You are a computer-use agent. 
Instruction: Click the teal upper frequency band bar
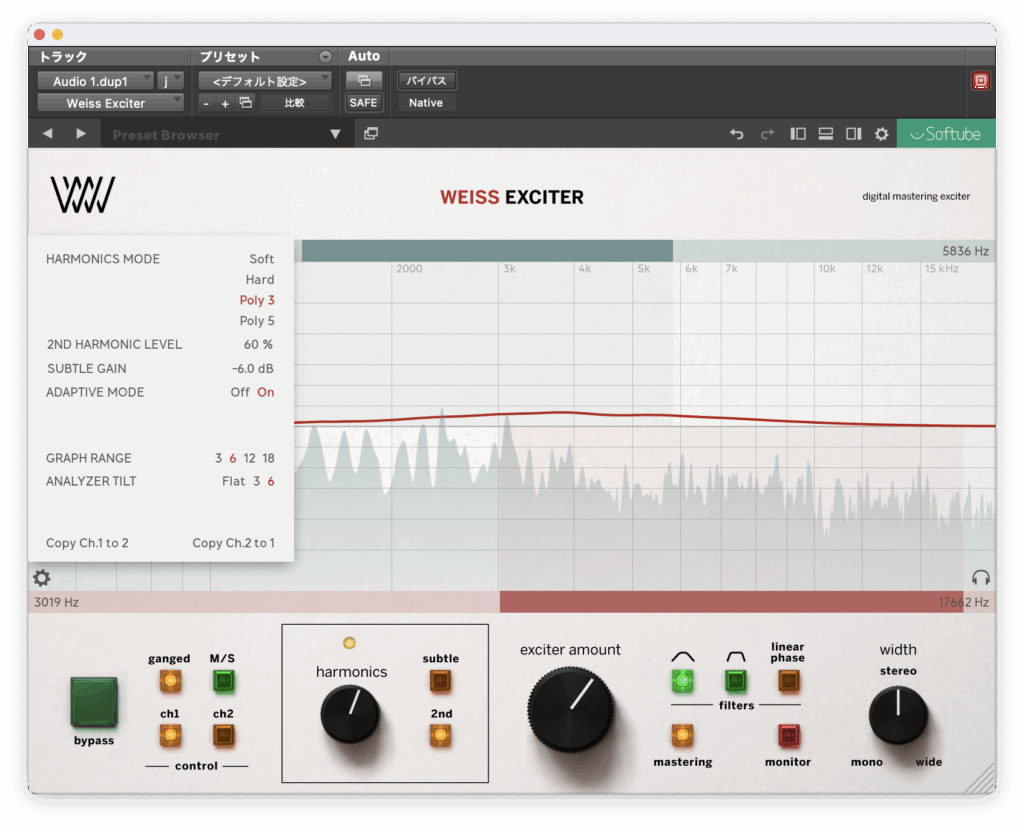[487, 251]
